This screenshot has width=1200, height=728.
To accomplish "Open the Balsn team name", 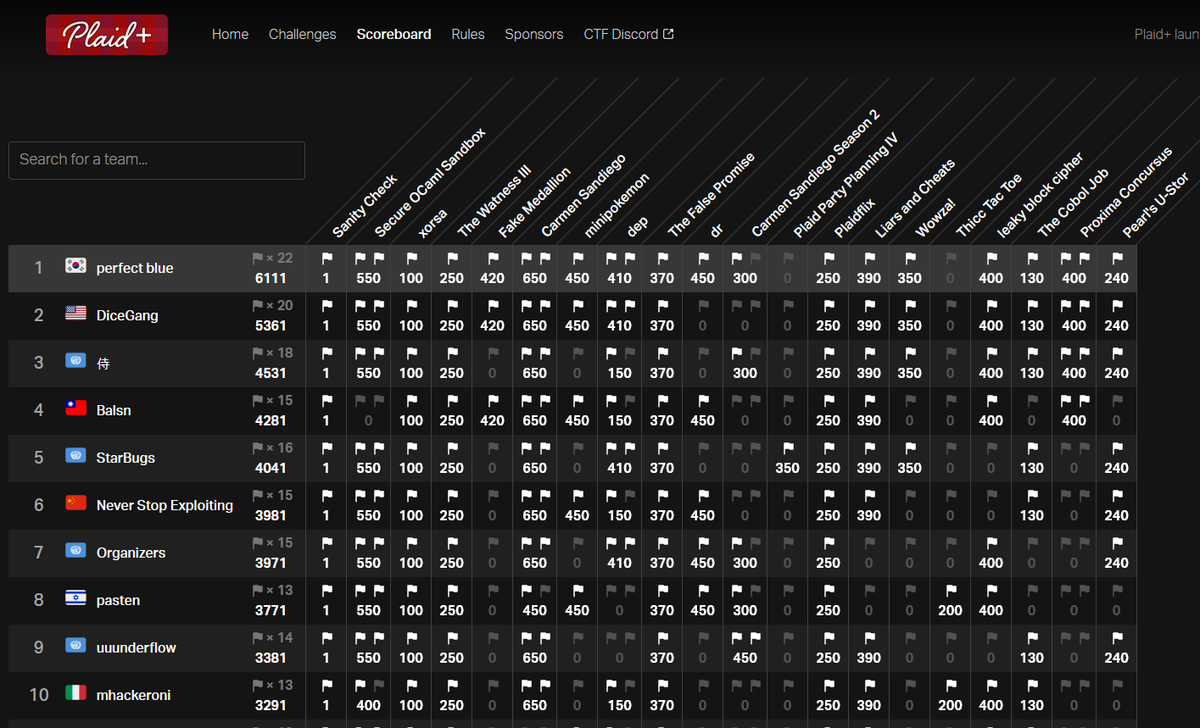I will click(x=114, y=410).
